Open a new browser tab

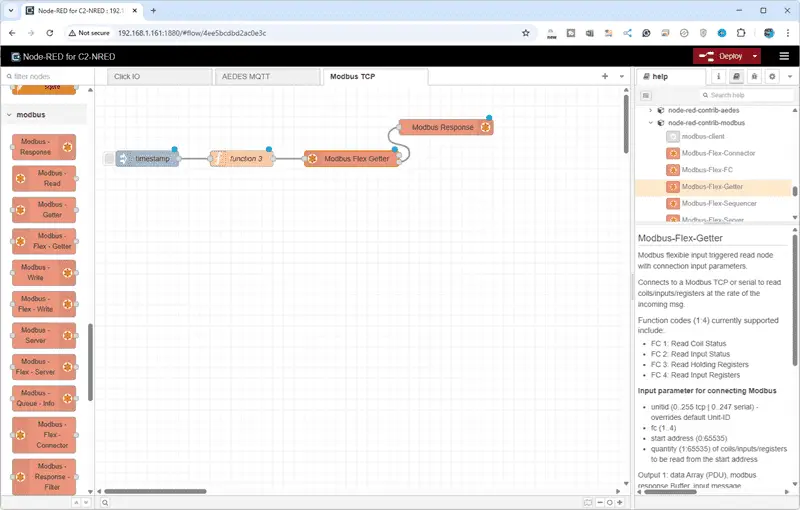click(153, 10)
